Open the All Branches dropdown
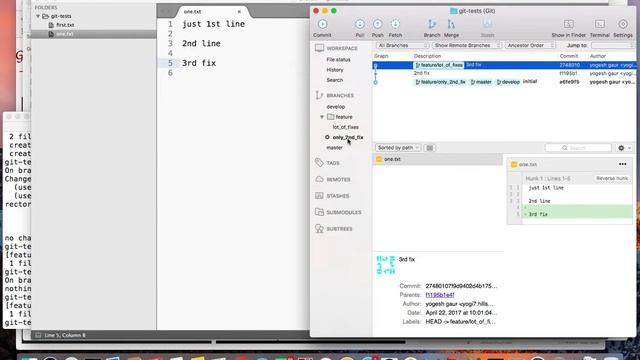 [x=402, y=45]
